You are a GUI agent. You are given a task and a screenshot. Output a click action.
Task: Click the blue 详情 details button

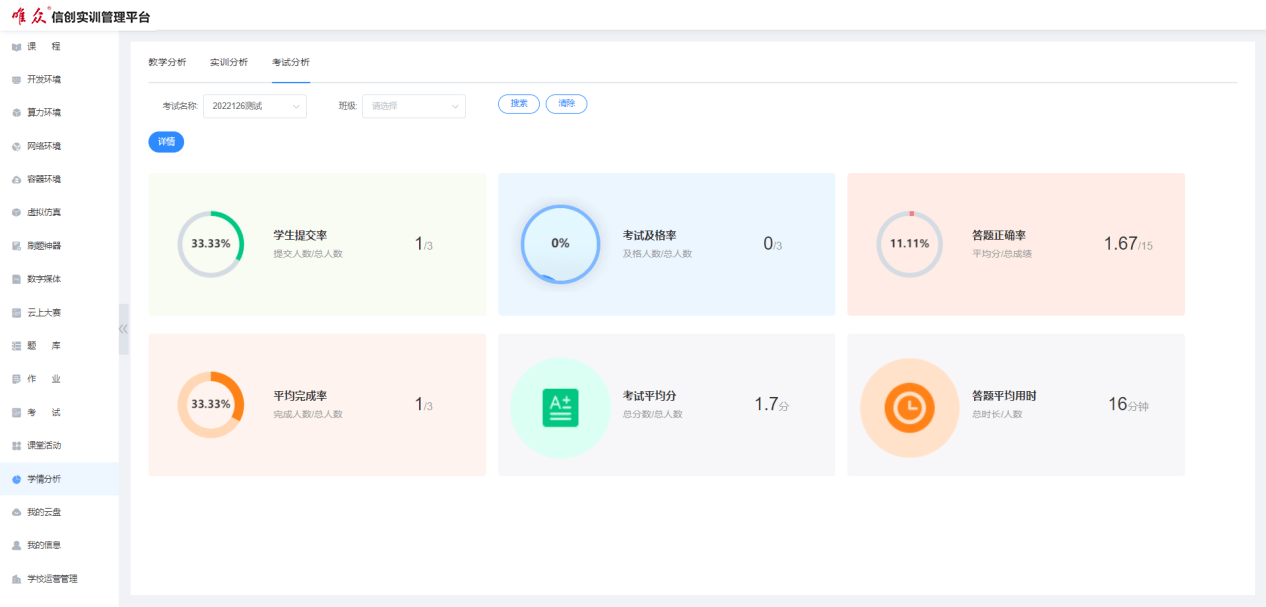(166, 142)
